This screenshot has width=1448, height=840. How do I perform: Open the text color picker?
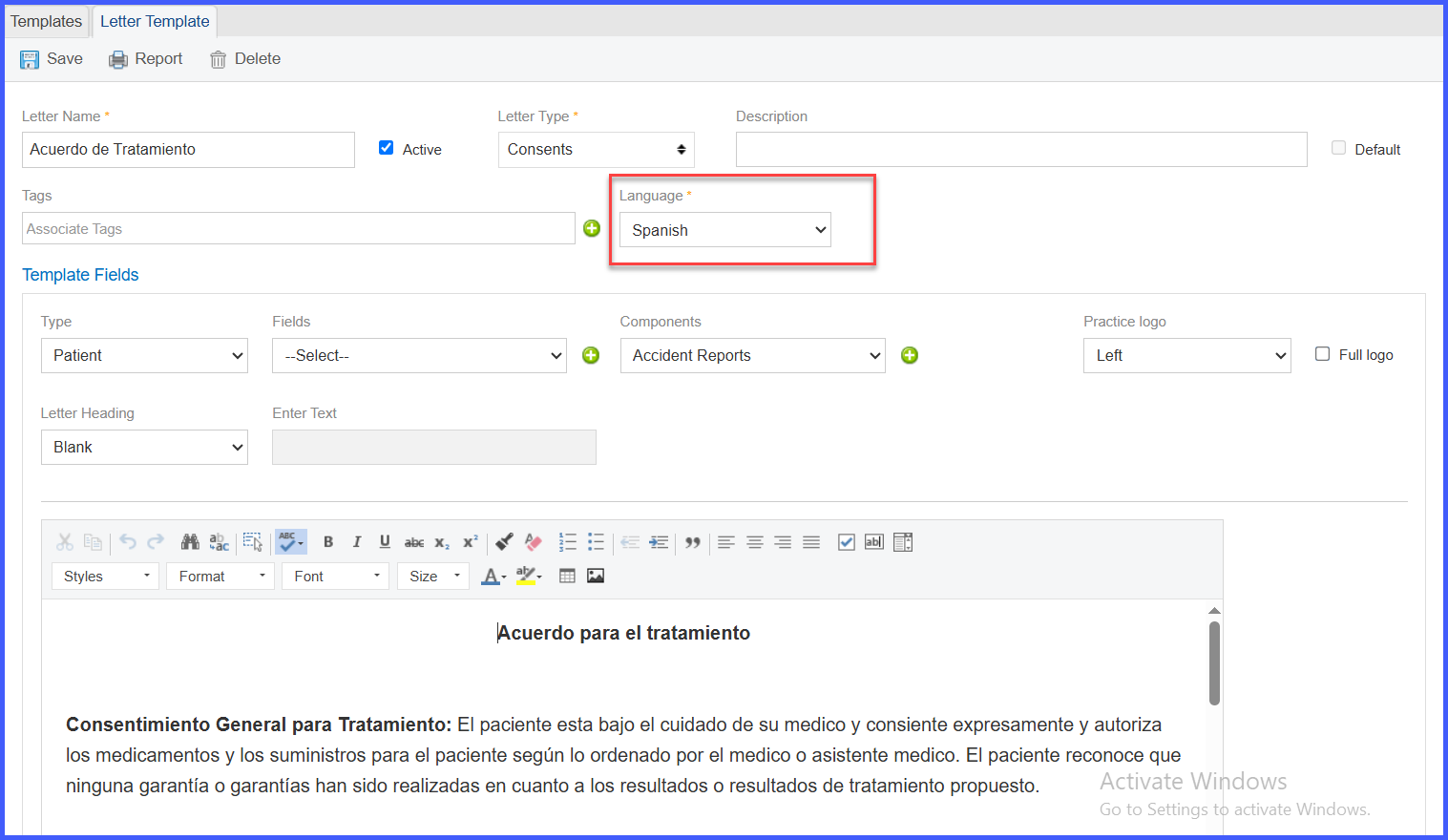click(493, 576)
